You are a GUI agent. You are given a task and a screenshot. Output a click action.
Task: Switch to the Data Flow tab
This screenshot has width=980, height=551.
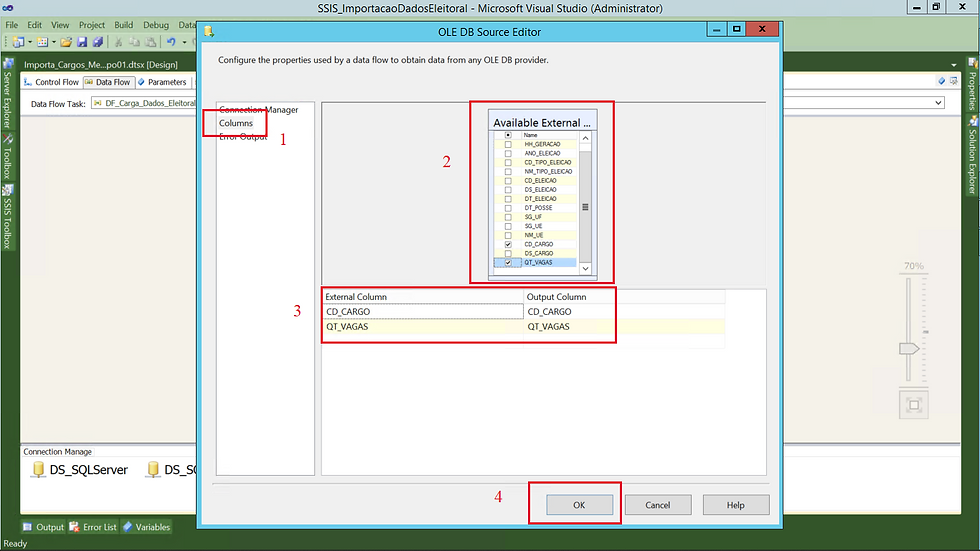(108, 82)
